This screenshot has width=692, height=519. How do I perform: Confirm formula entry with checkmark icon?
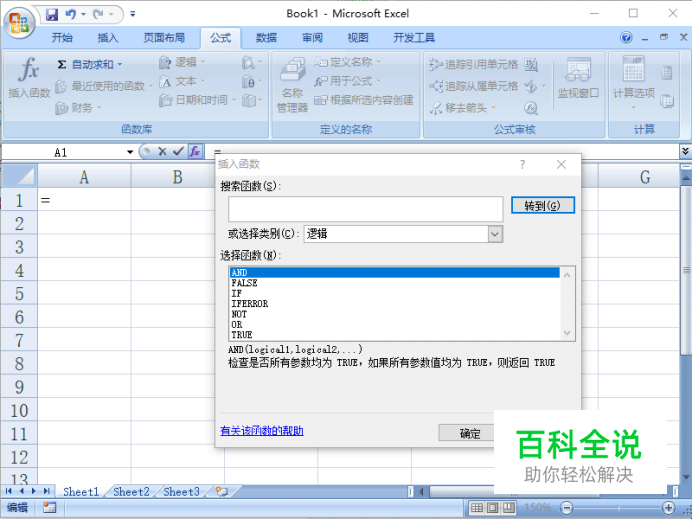178,152
